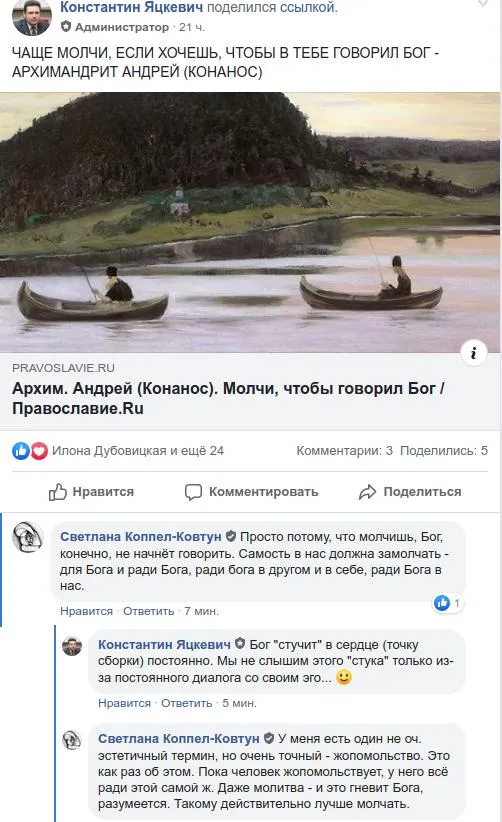The image size is (502, 822).
Task: Open Константин Яцкевич's profile picture at post top
Action: (31, 17)
